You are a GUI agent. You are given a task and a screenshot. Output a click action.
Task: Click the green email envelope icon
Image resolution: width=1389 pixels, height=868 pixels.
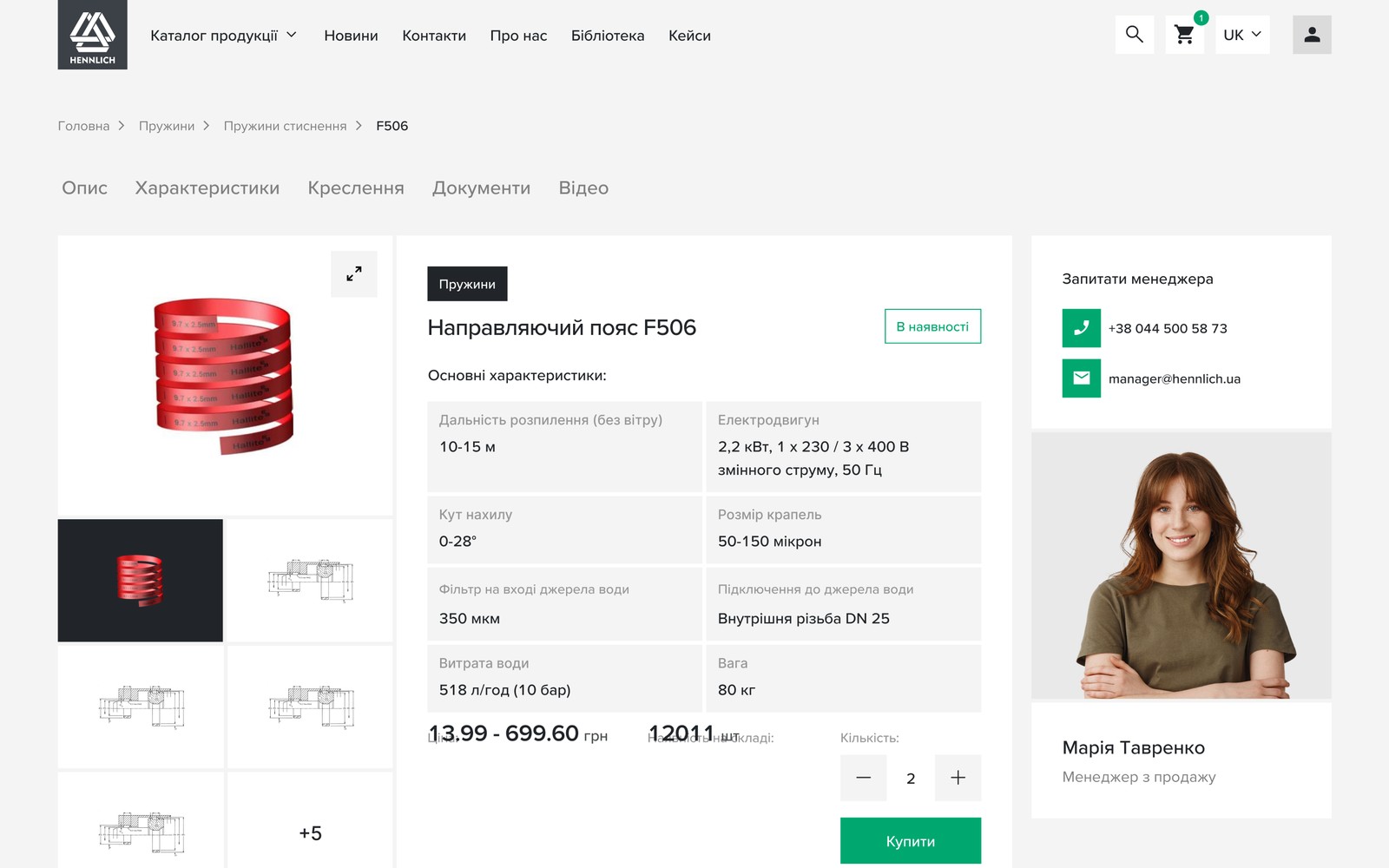(x=1082, y=378)
